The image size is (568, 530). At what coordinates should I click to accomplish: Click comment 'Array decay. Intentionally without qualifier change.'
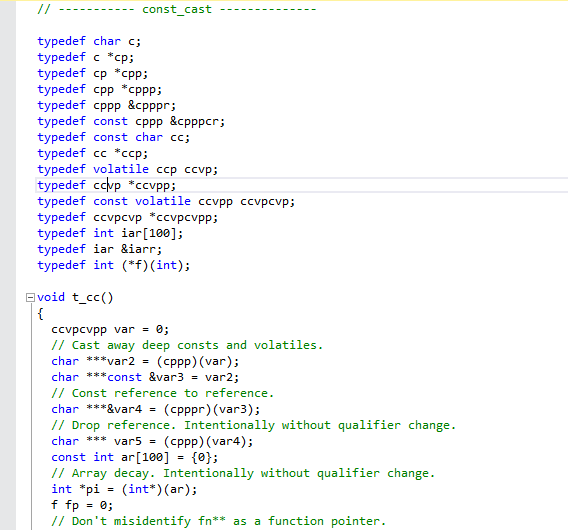243,473
